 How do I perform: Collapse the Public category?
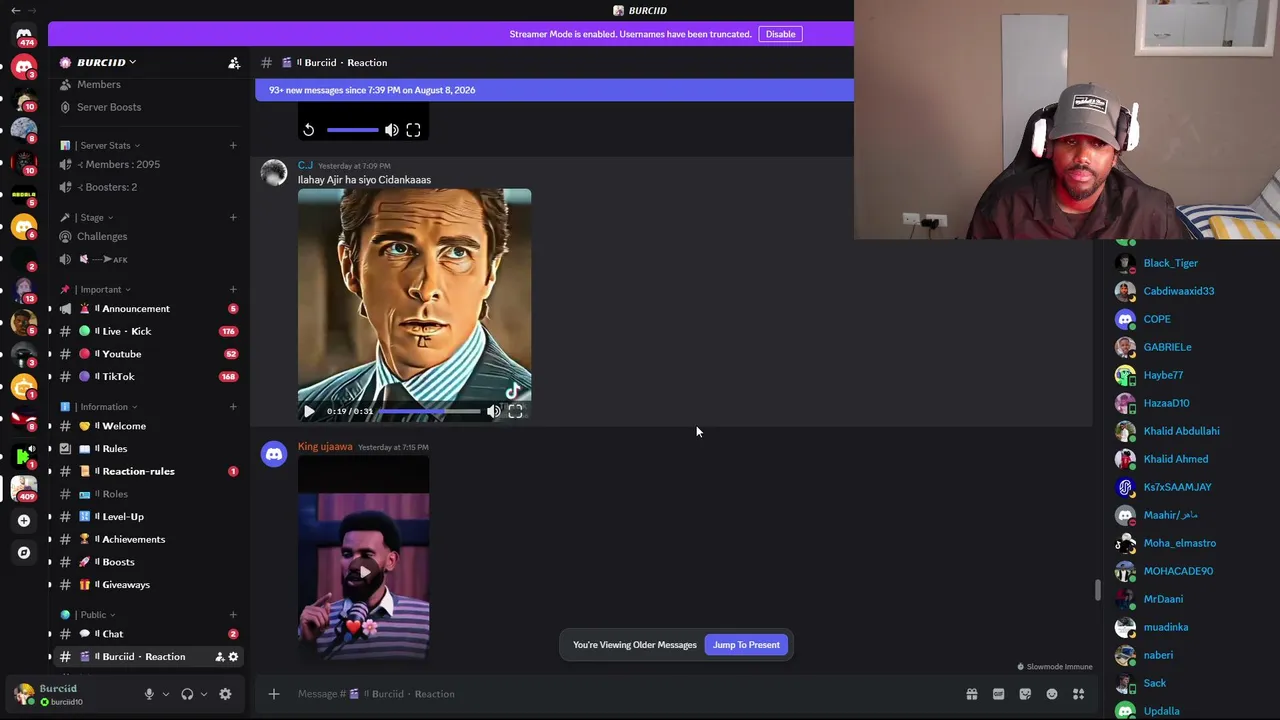tap(88, 614)
